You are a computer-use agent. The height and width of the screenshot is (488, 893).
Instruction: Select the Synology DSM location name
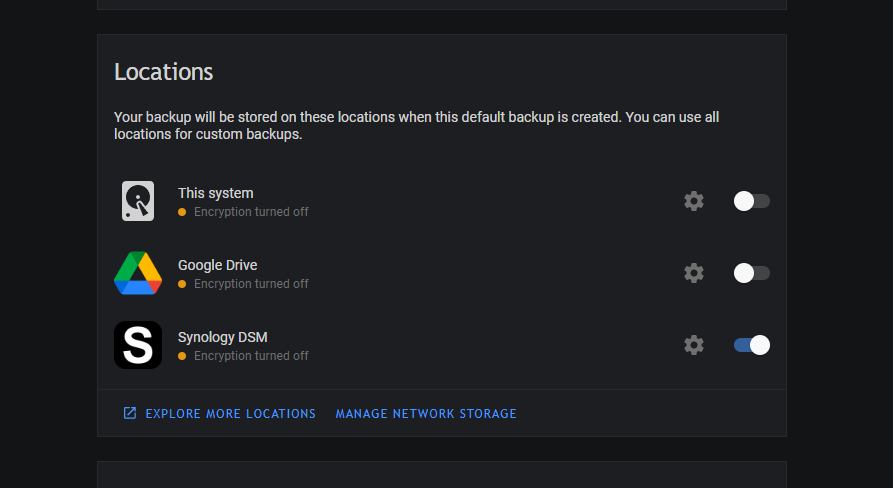(222, 337)
